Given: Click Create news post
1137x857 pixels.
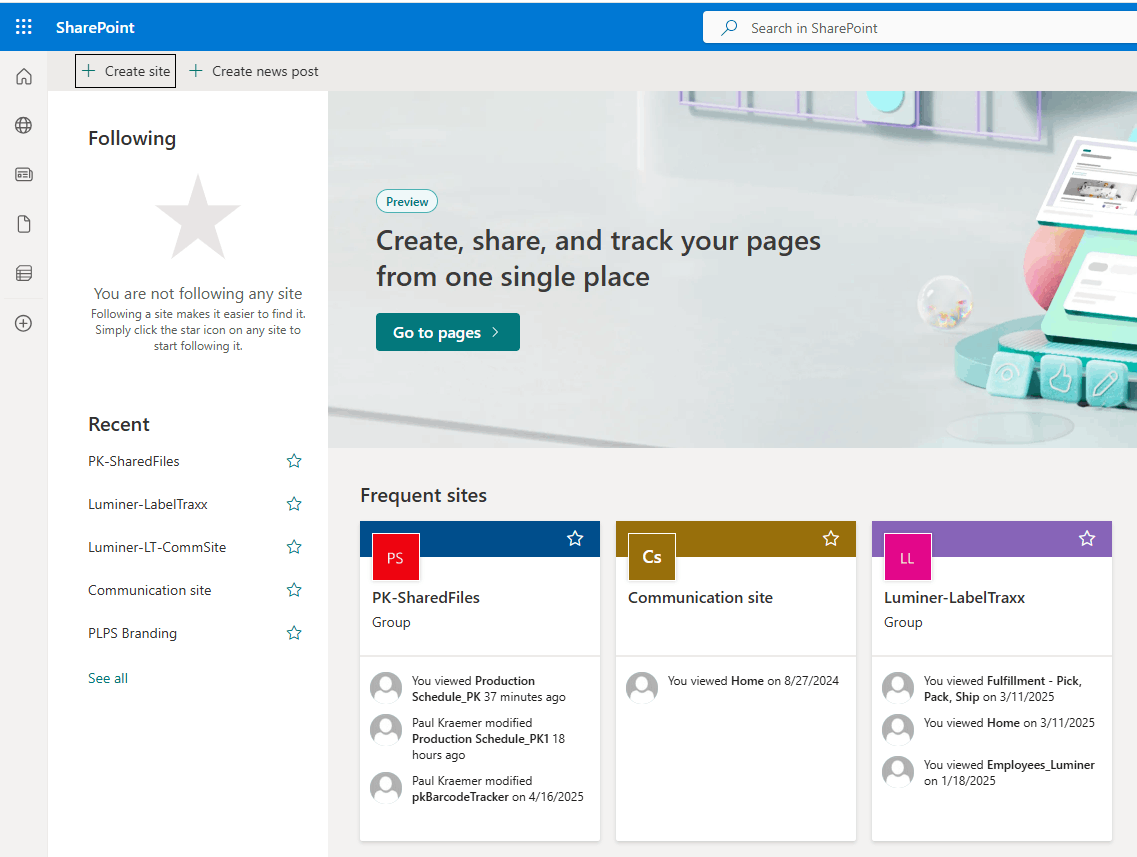Looking at the screenshot, I should (254, 71).
